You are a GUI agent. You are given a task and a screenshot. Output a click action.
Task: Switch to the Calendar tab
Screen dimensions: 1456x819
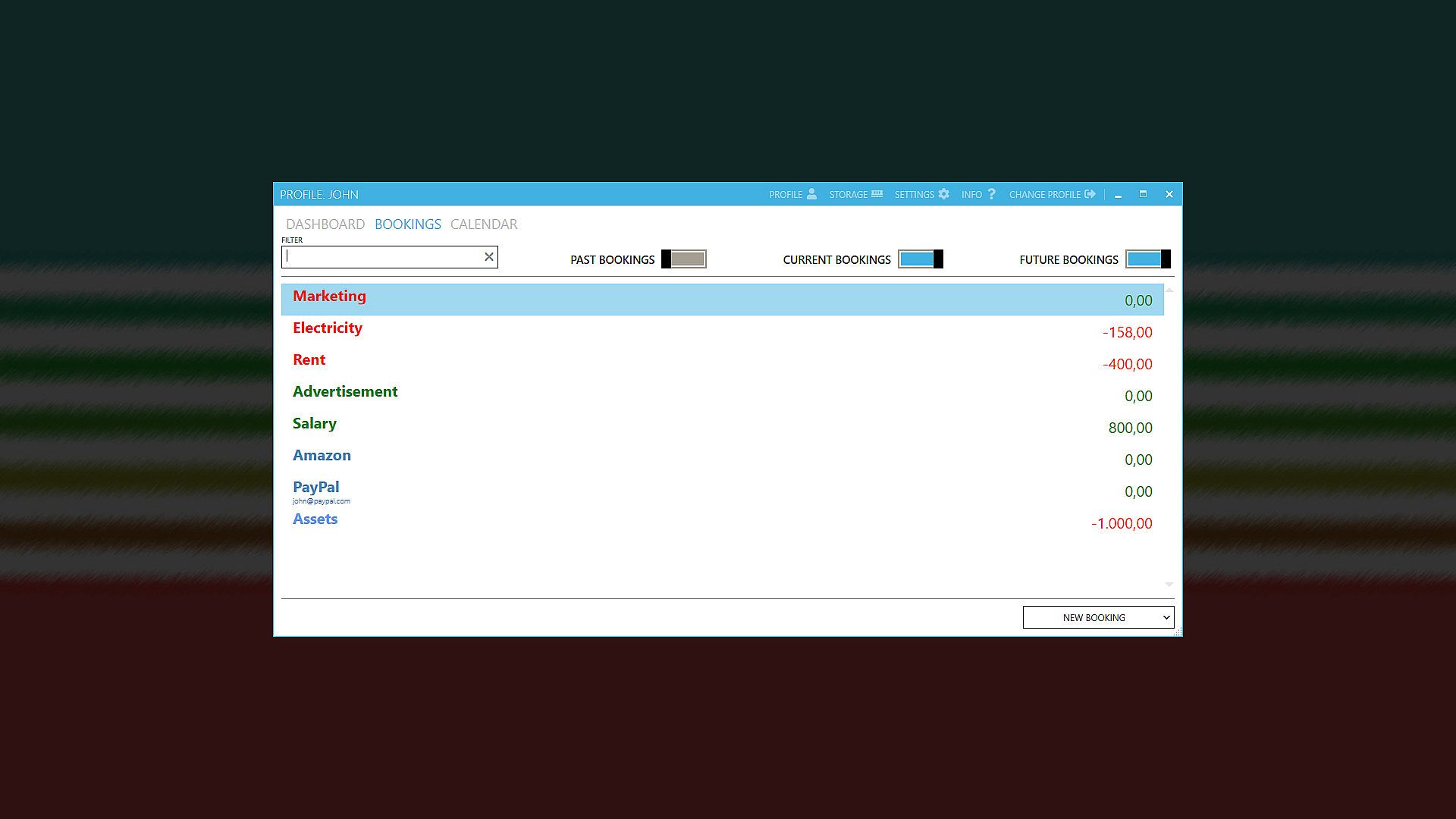tap(484, 224)
